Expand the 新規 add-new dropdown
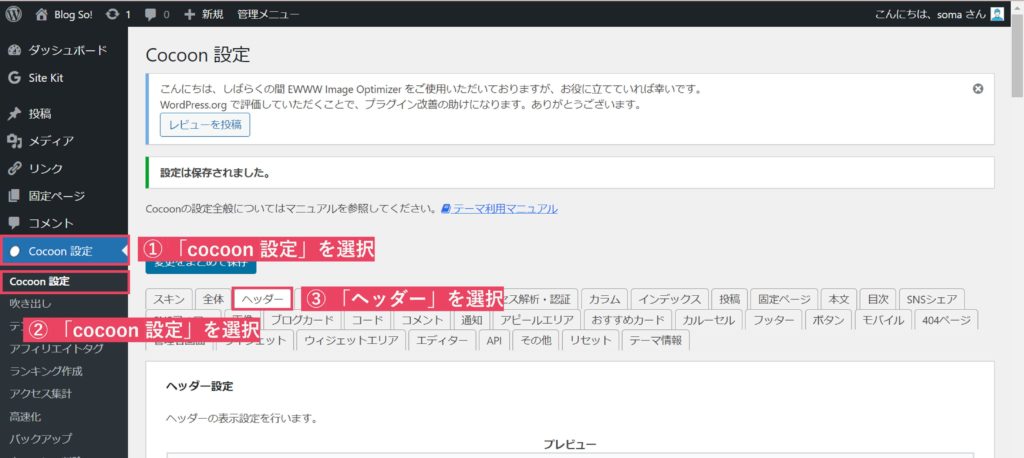 coord(204,14)
